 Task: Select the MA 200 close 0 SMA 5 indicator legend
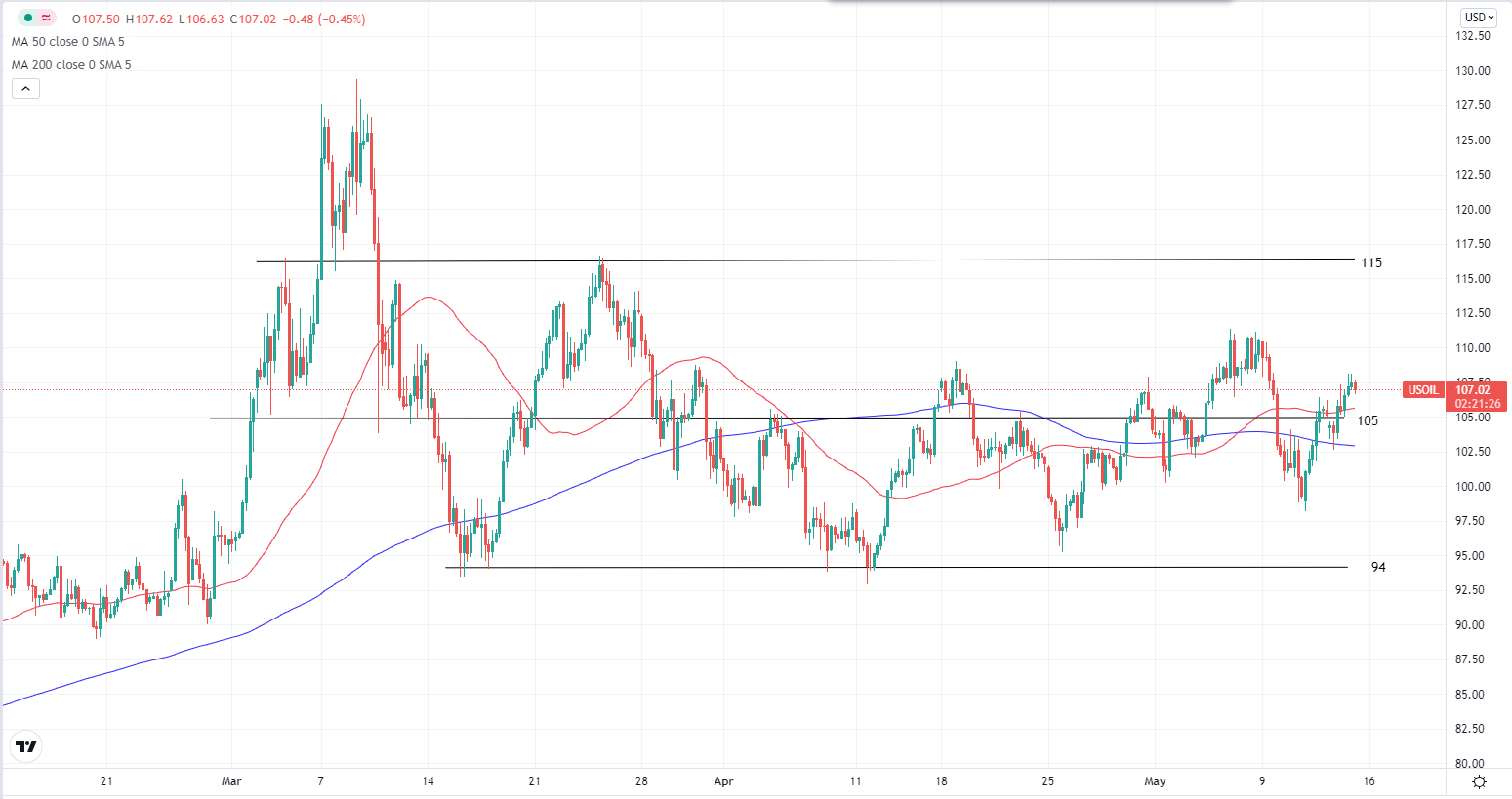pyautogui.click(x=71, y=65)
